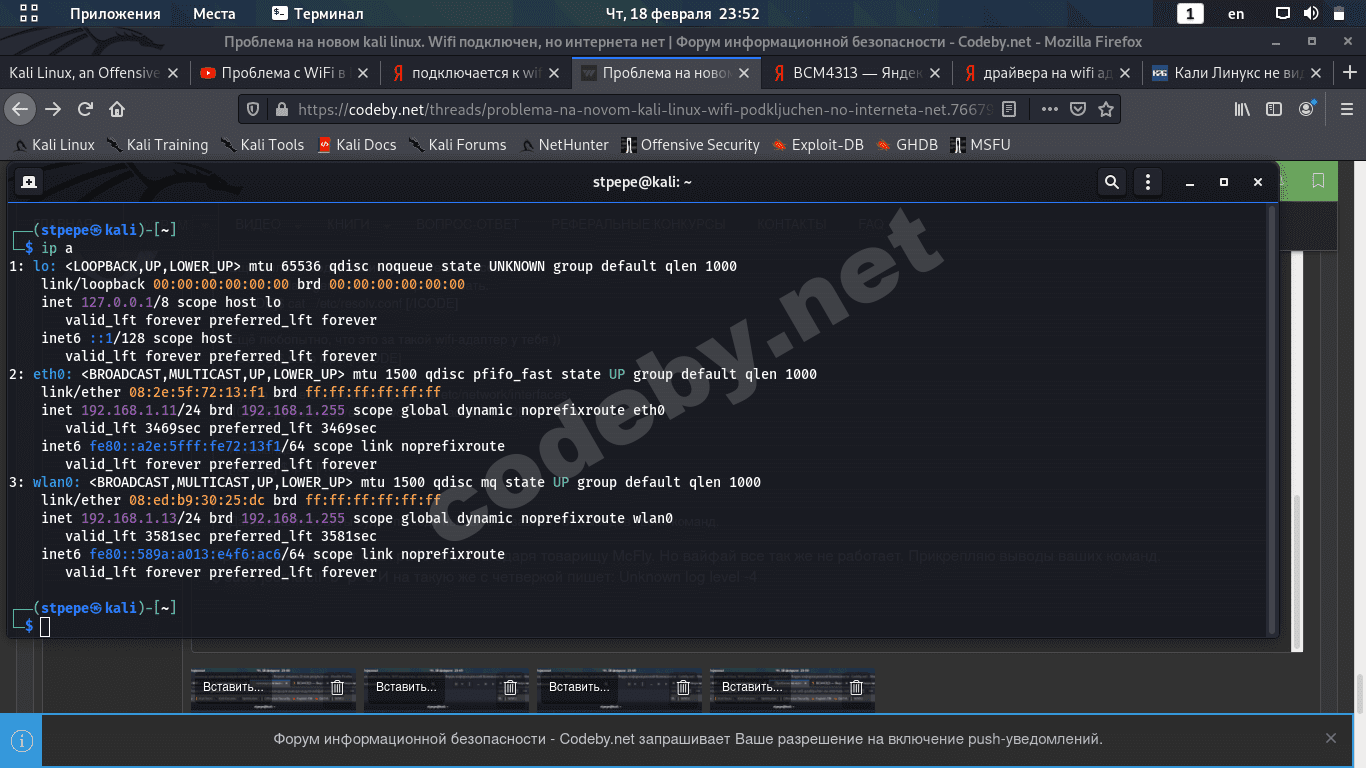The height and width of the screenshot is (768, 1366).
Task: Click the URL address bar field
Action: pyautogui.click(x=640, y=109)
